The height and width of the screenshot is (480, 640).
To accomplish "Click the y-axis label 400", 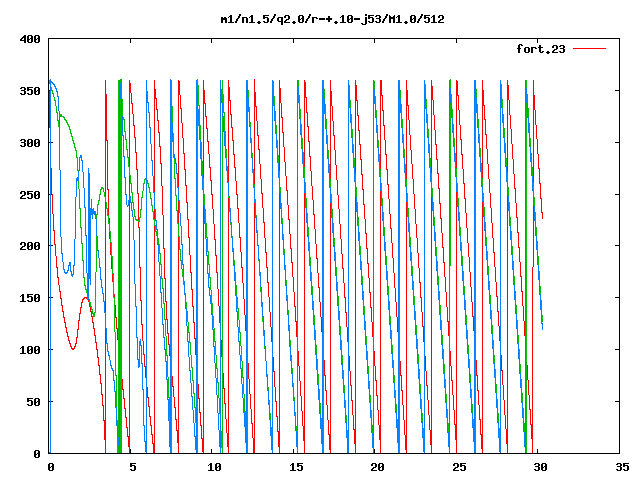I will click(30, 39).
